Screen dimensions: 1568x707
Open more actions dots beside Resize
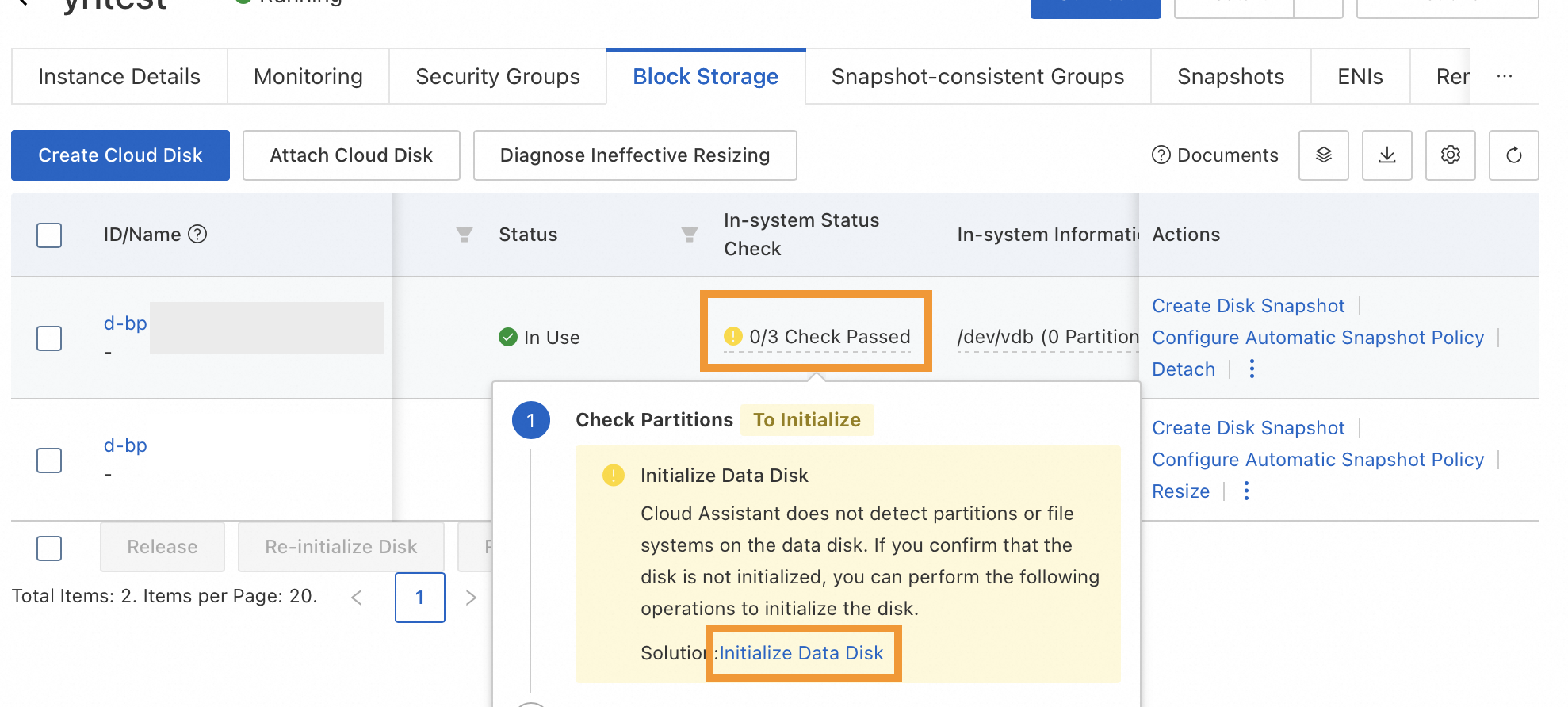[x=1246, y=491]
